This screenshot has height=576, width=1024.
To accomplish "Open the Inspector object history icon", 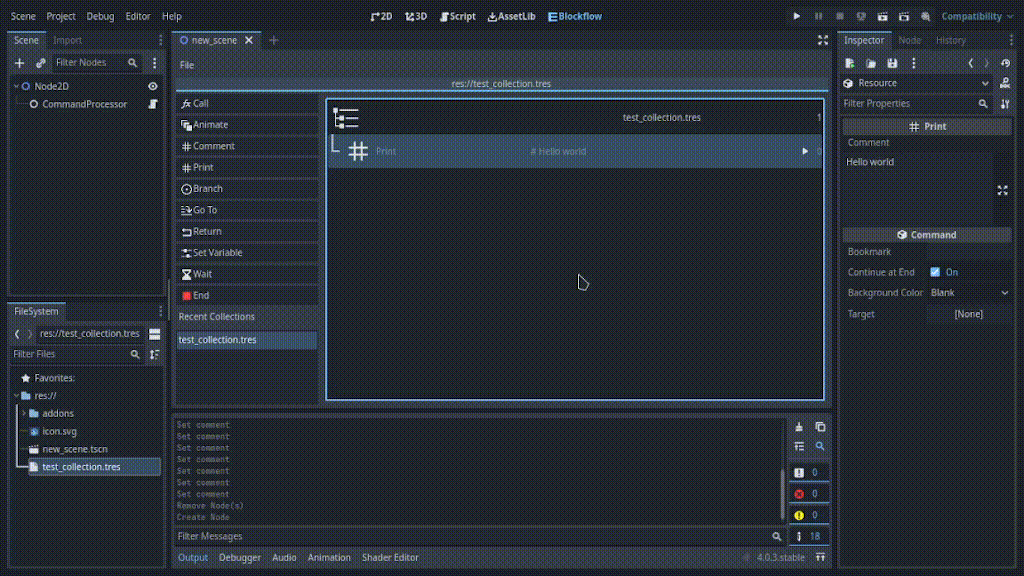I will pos(1005,63).
